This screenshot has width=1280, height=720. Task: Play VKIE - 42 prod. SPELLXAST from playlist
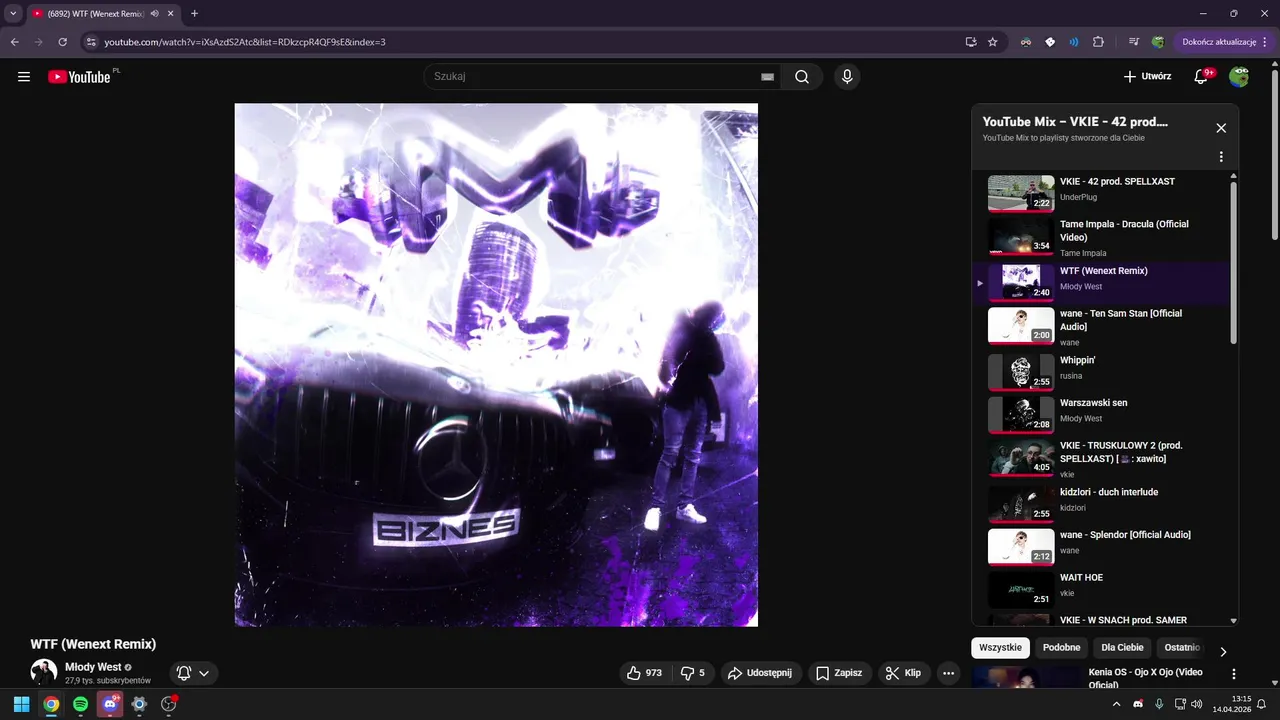1101,192
